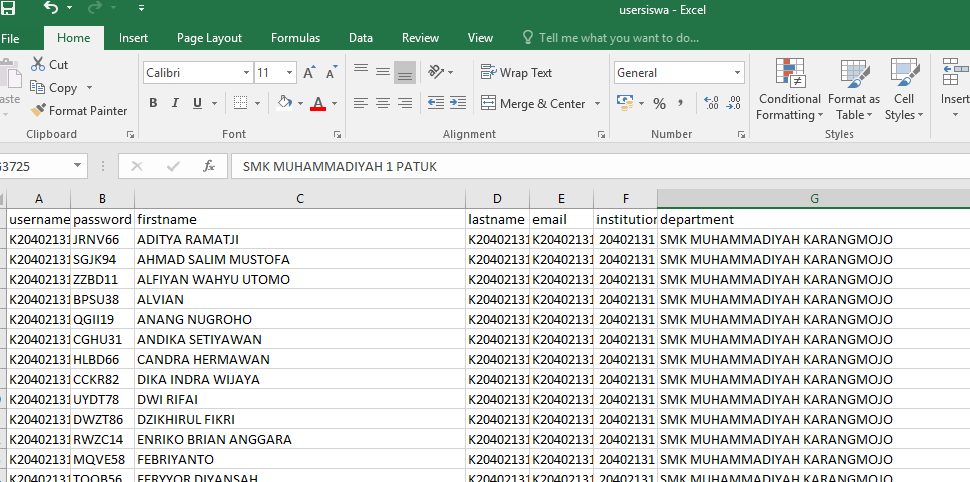Copy the selection

(53, 88)
